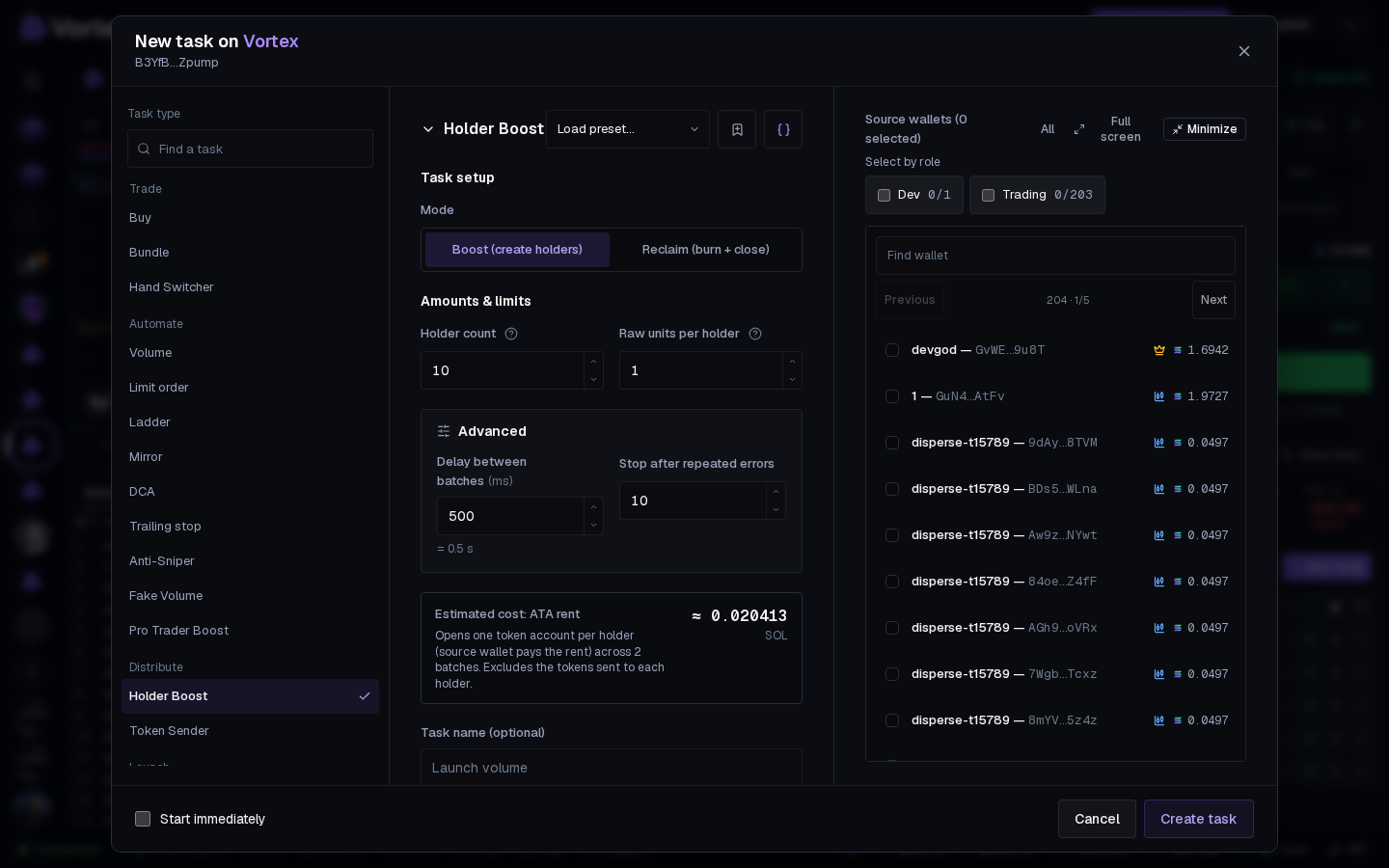Click chart icon on wallet 1 GuN4..AtFv

click(x=1159, y=396)
